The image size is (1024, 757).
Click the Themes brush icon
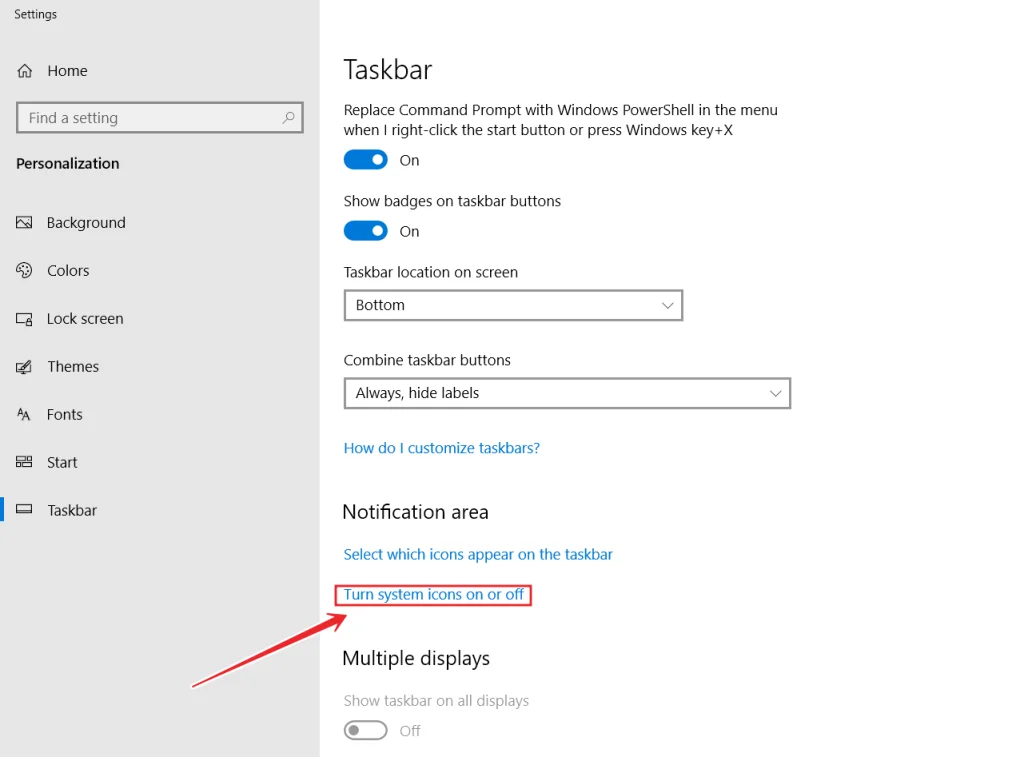(x=24, y=366)
